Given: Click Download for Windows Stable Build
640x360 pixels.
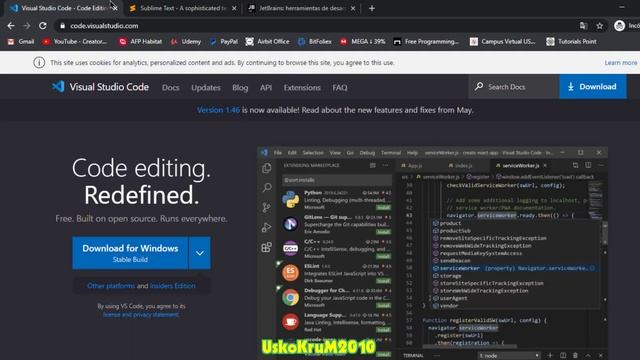Looking at the screenshot, I should coord(130,253).
